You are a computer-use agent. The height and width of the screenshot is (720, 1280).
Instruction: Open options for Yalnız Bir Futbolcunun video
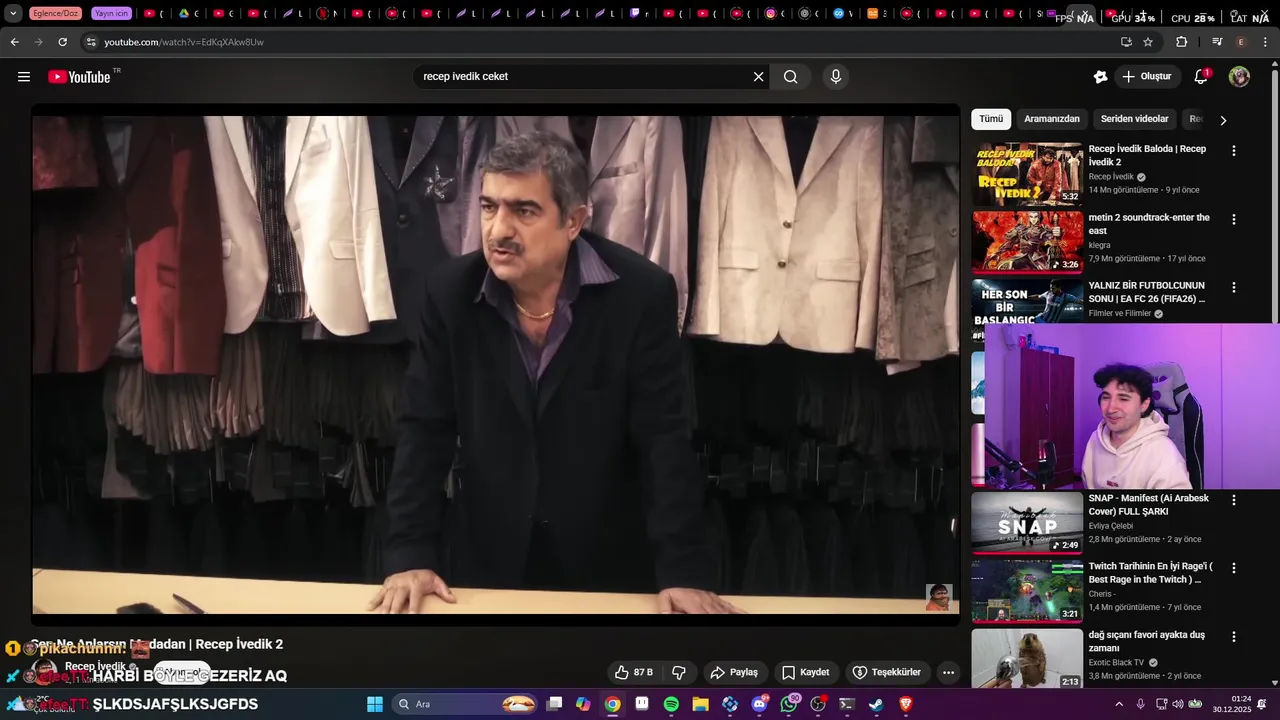pos(1233,287)
